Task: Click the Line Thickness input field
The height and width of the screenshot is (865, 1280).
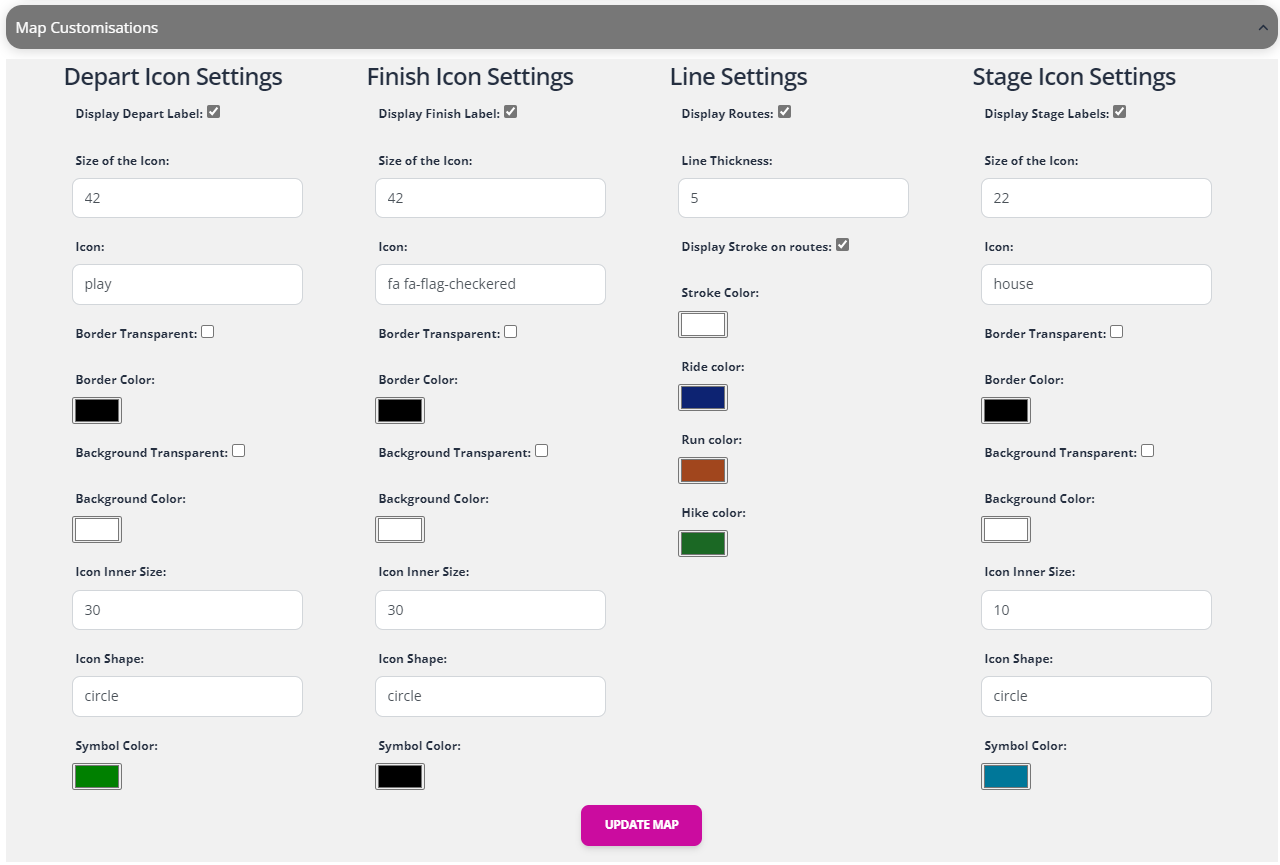Action: 793,198
